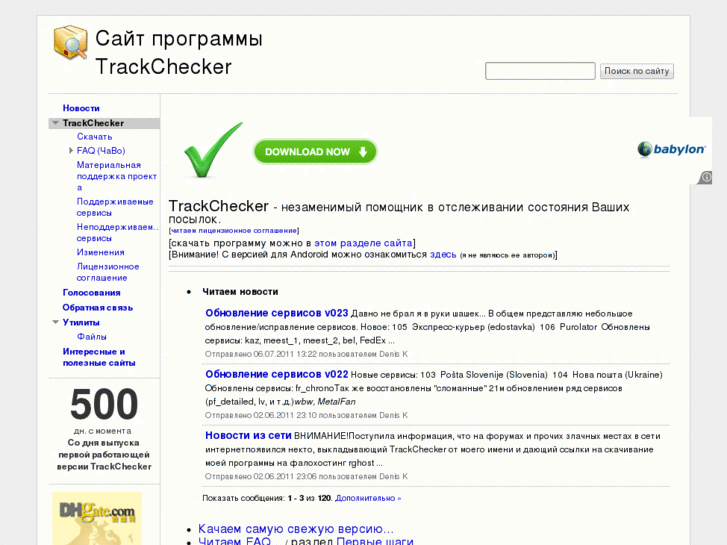Open Файлы in the sidebar
The image size is (727, 545).
92,336
